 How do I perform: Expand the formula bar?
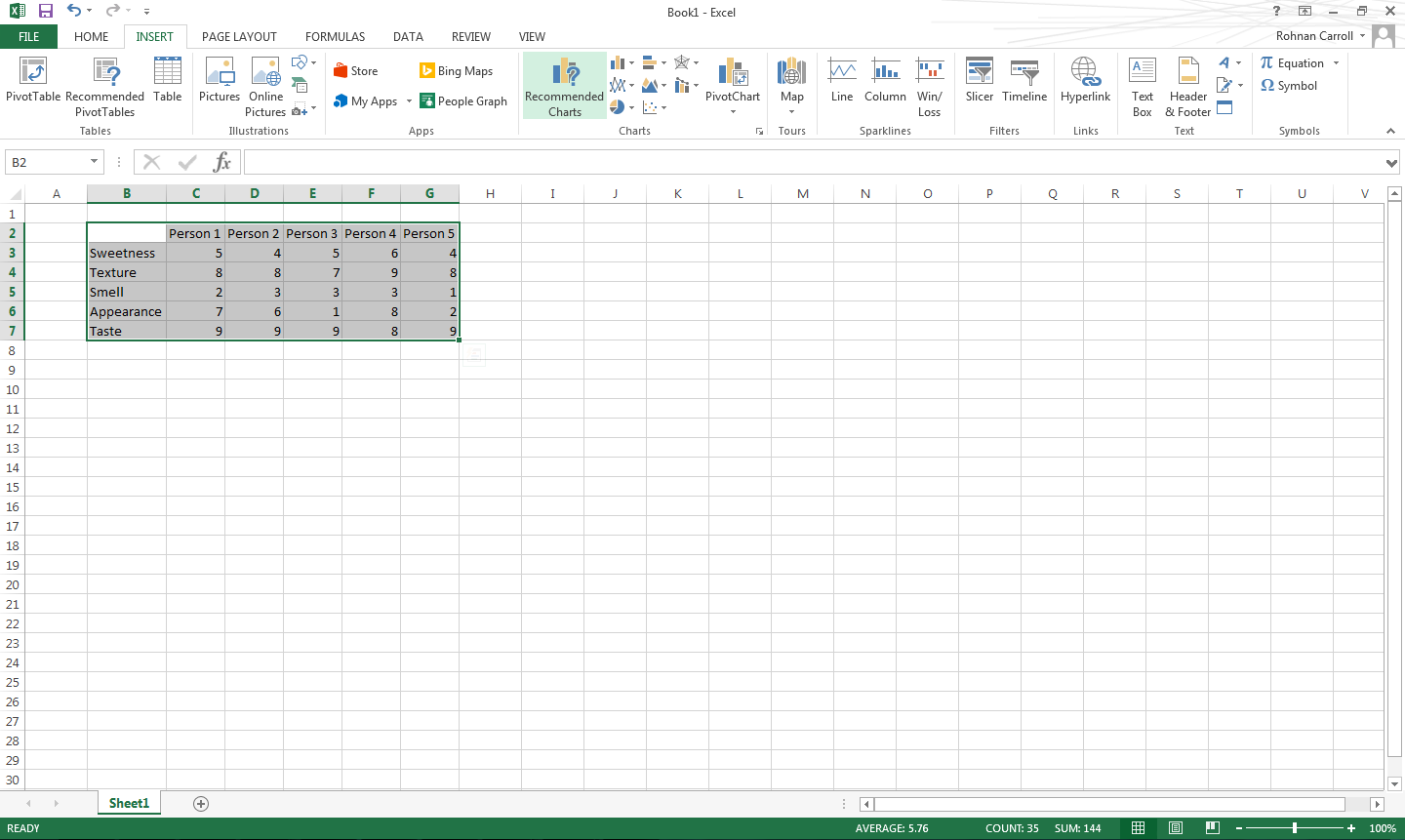1392,163
